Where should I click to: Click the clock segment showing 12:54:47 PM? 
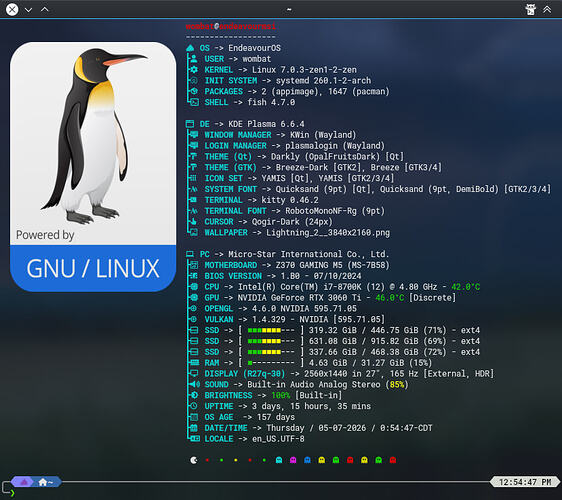[525, 482]
